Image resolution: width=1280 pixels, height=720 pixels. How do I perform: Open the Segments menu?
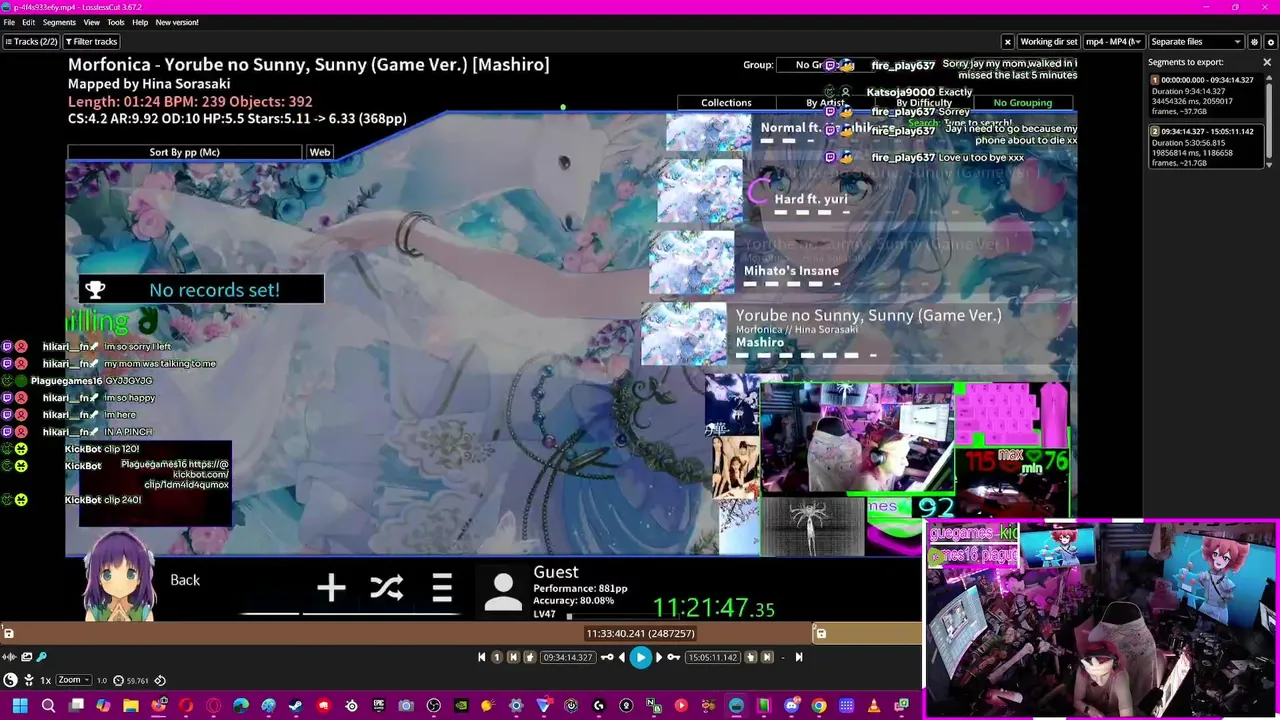[x=59, y=22]
